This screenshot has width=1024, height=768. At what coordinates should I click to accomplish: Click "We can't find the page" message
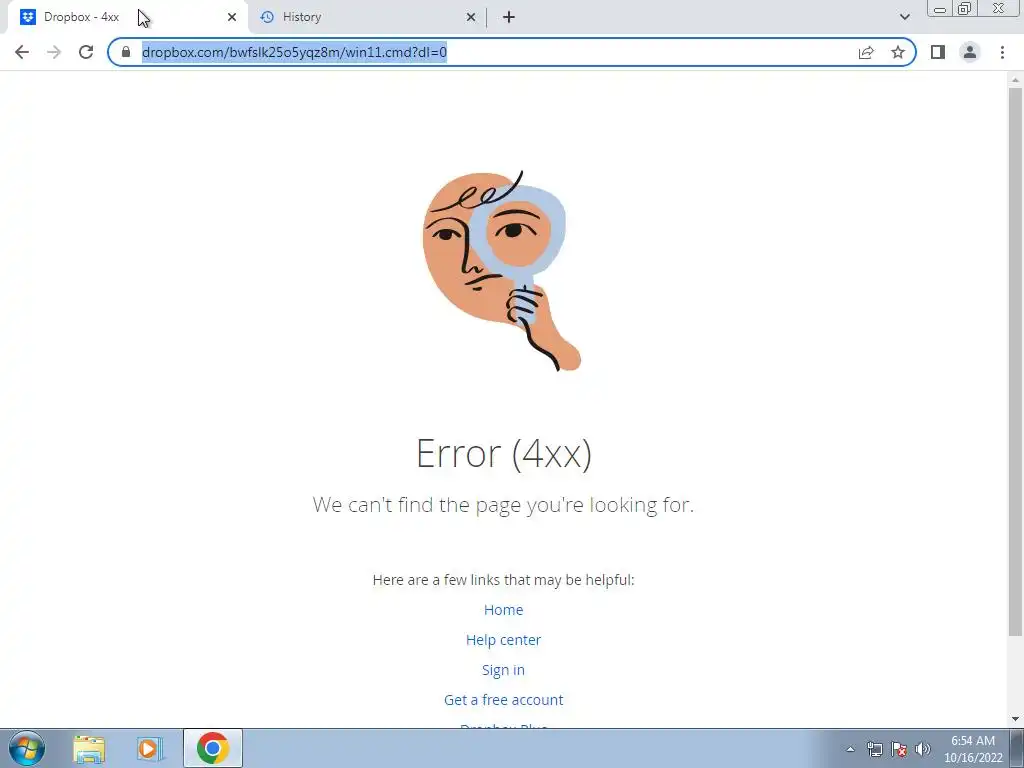(504, 505)
